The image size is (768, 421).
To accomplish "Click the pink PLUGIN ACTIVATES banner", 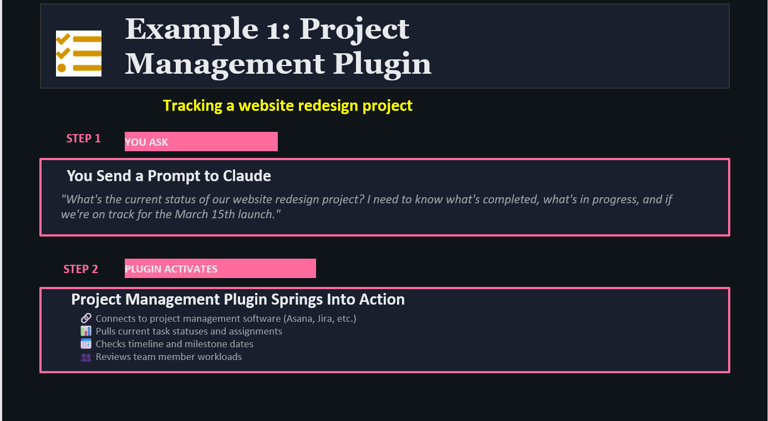I will click(219, 269).
